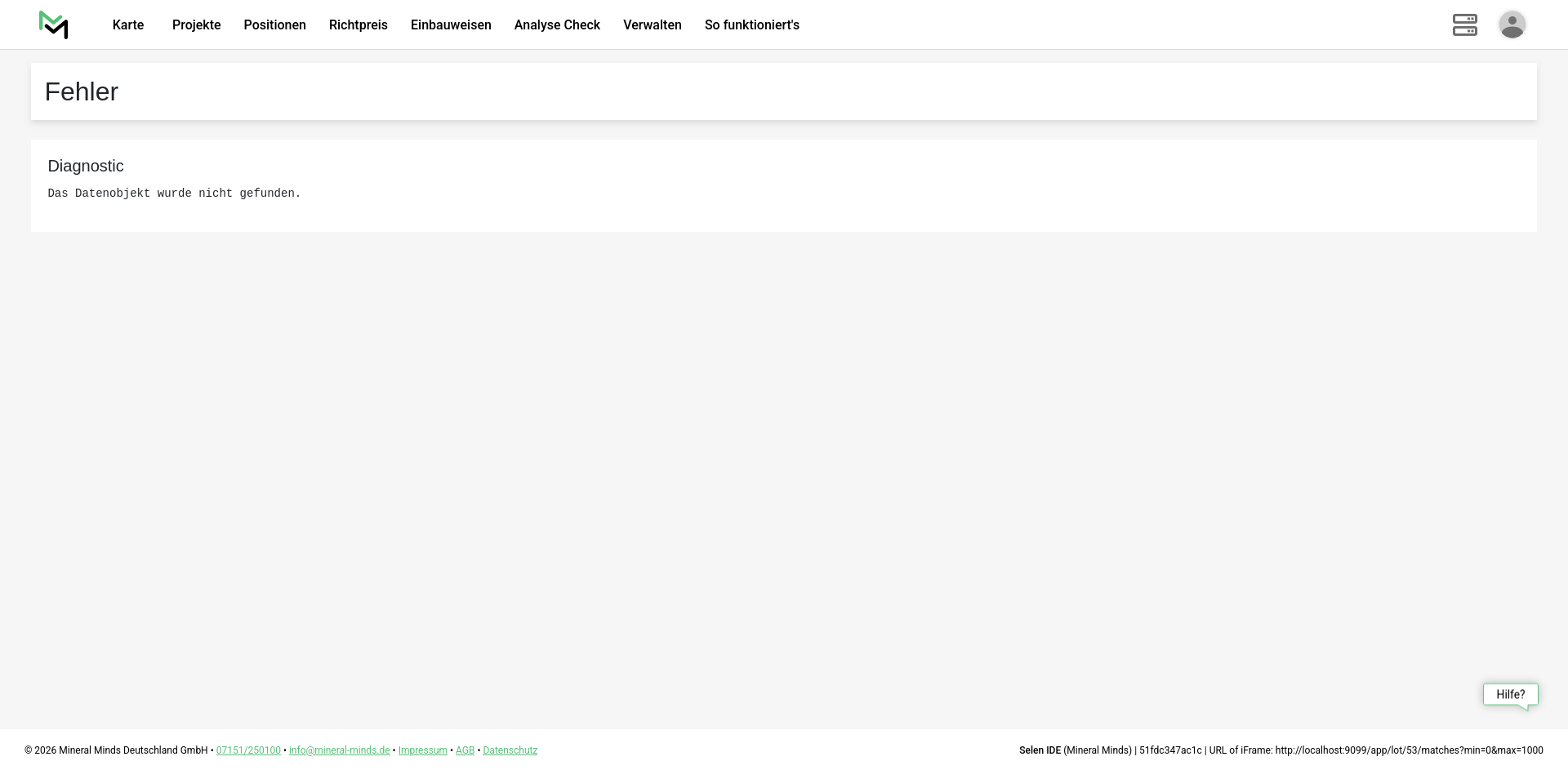Open the Richtpreis page
The image size is (1568, 770).
pos(358,25)
